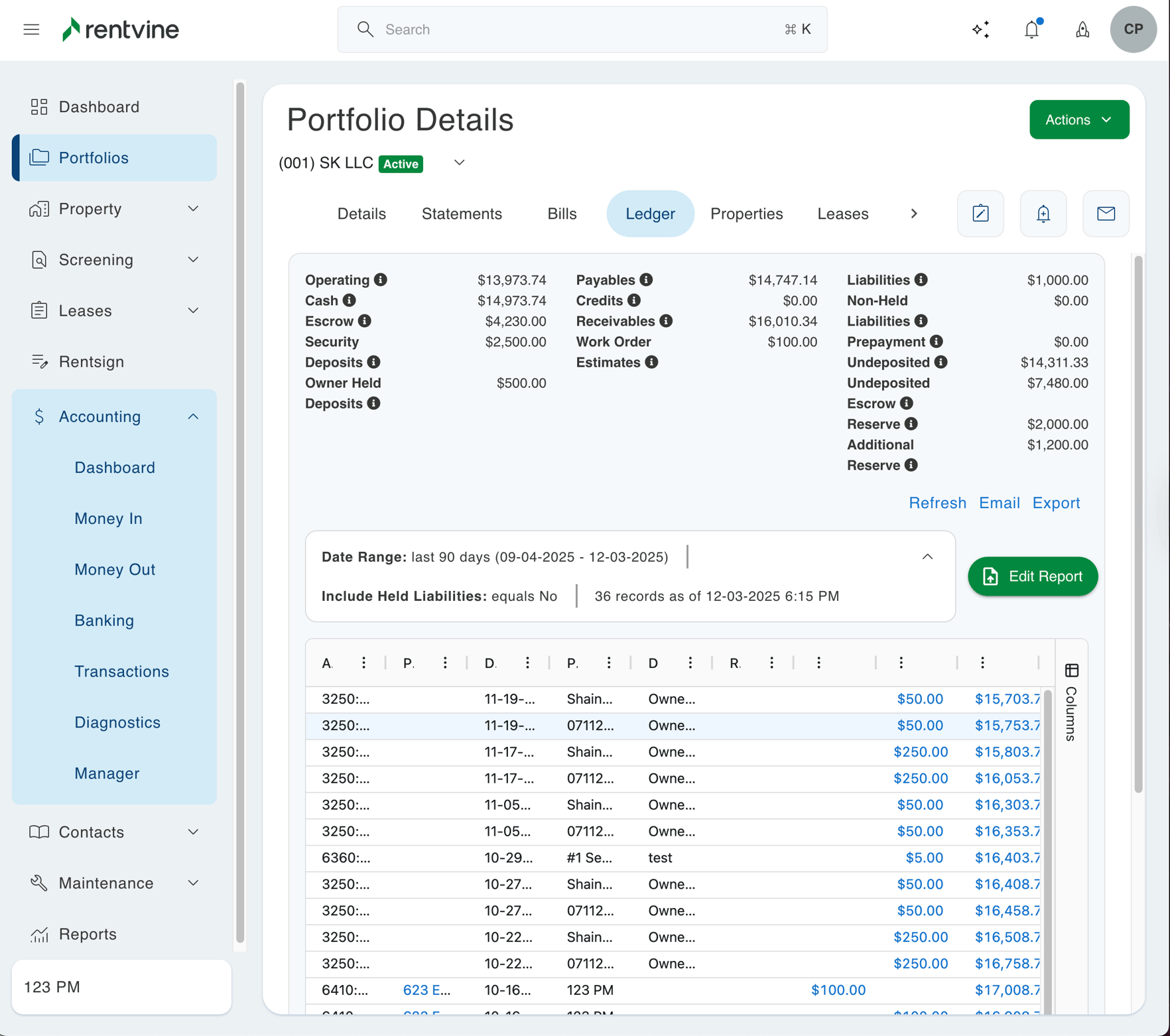
Task: Click the Edit Report button
Action: (x=1032, y=576)
